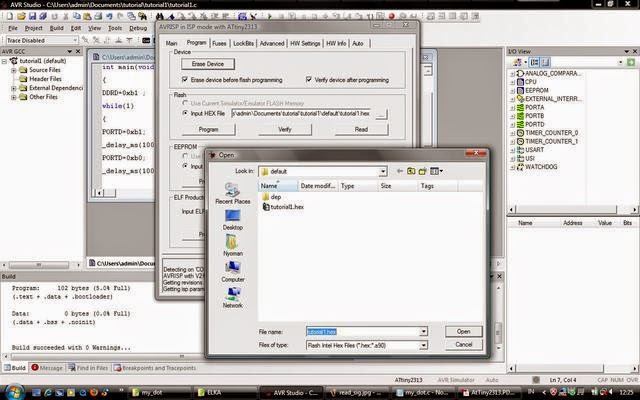This screenshot has height=400, width=640.
Task: Expand the External Dependencies tree folder
Action: [x=14, y=88]
